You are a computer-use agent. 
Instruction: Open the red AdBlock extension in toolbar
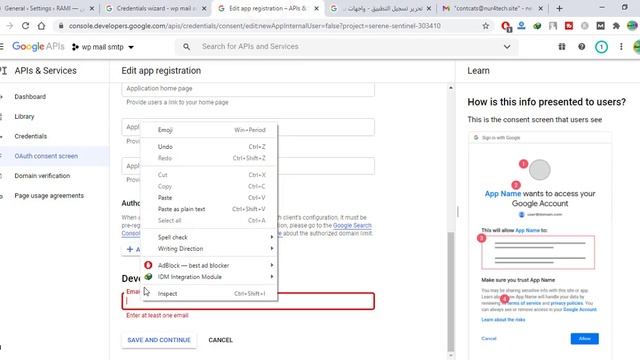[506, 26]
